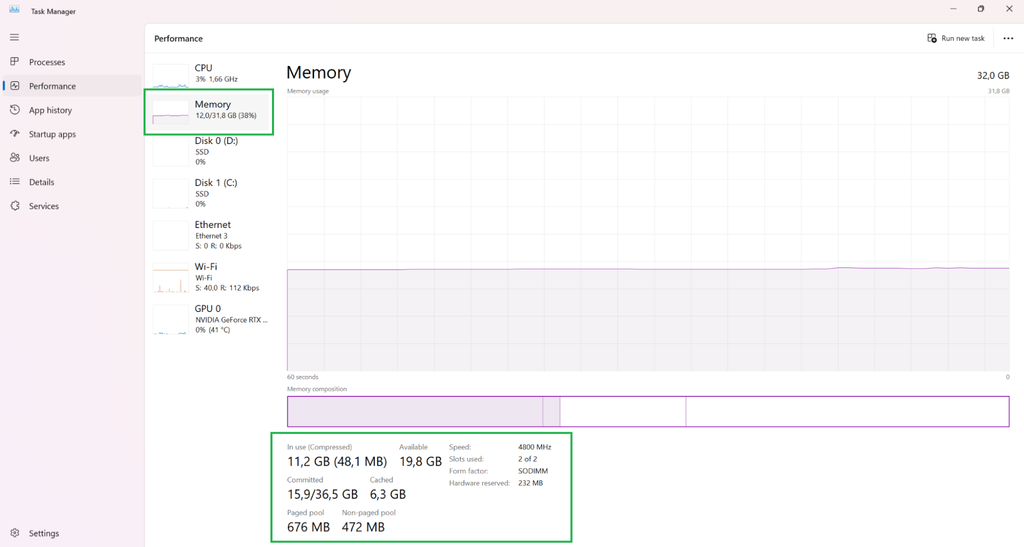Click the Memory composition label
1024x547 pixels.
pos(317,388)
